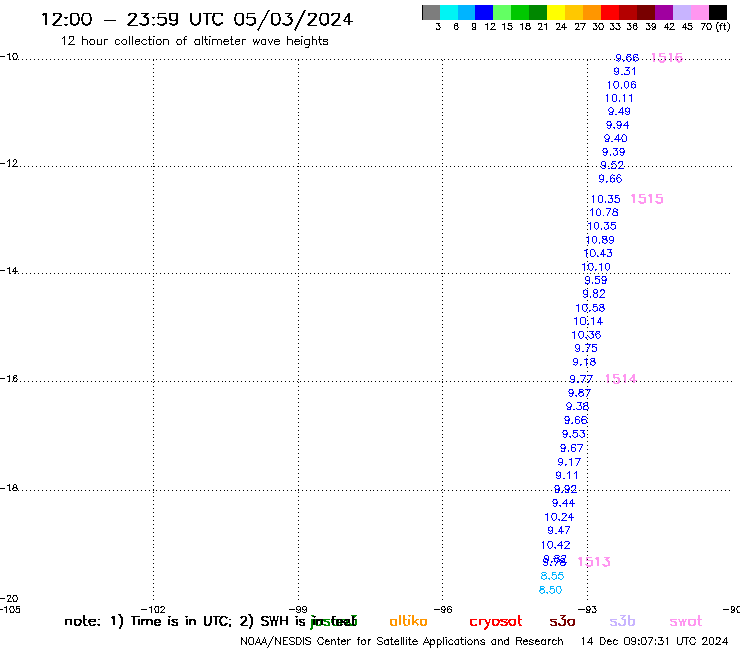Screen dimensions: 740x650
Task: Click the wave height value '9.67'
Action: 572,448
